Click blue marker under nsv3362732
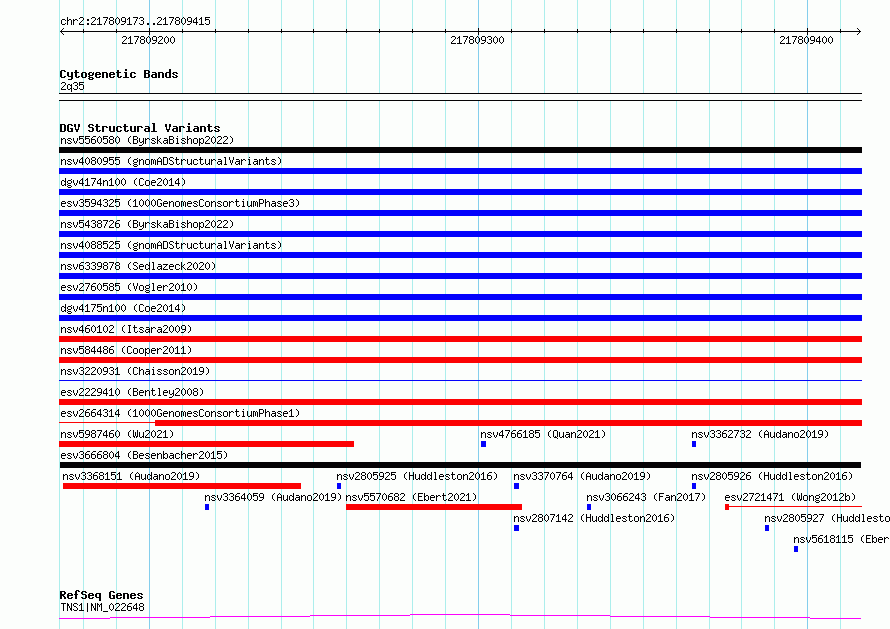The image size is (890, 629). [x=694, y=444]
